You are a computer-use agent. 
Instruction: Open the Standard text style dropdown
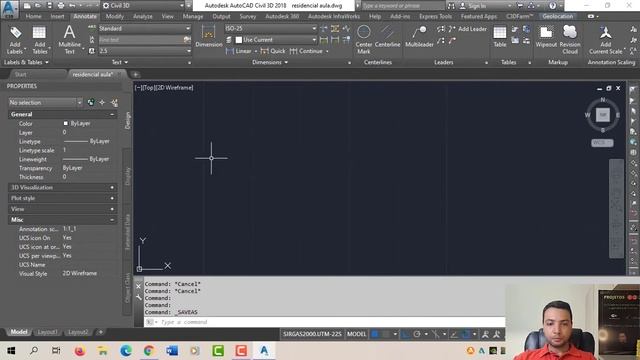[x=145, y=29]
